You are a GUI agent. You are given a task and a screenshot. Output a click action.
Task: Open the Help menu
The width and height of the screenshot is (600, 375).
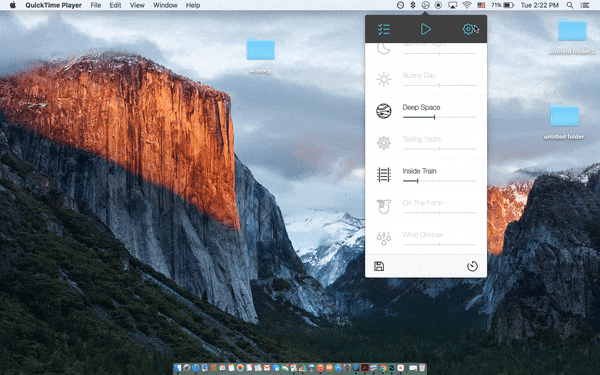click(193, 5)
